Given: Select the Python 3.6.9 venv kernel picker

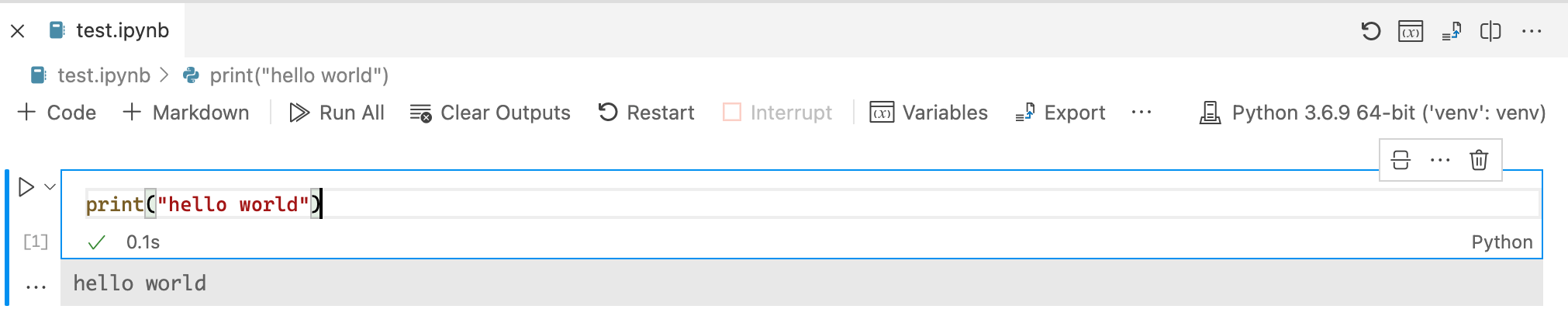Looking at the screenshot, I should 1373,113.
